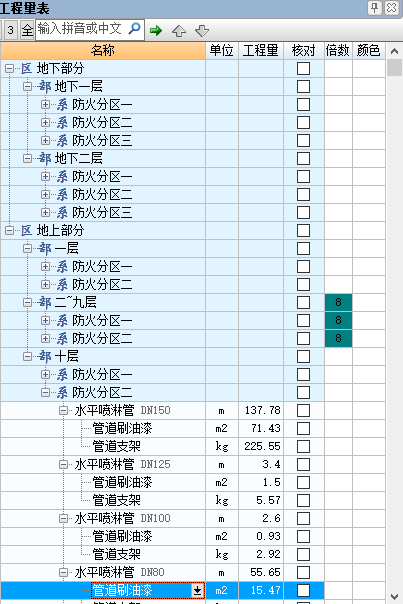Tick the 核对 checkbox for 二~九层
The image size is (403, 604).
coord(304,302)
